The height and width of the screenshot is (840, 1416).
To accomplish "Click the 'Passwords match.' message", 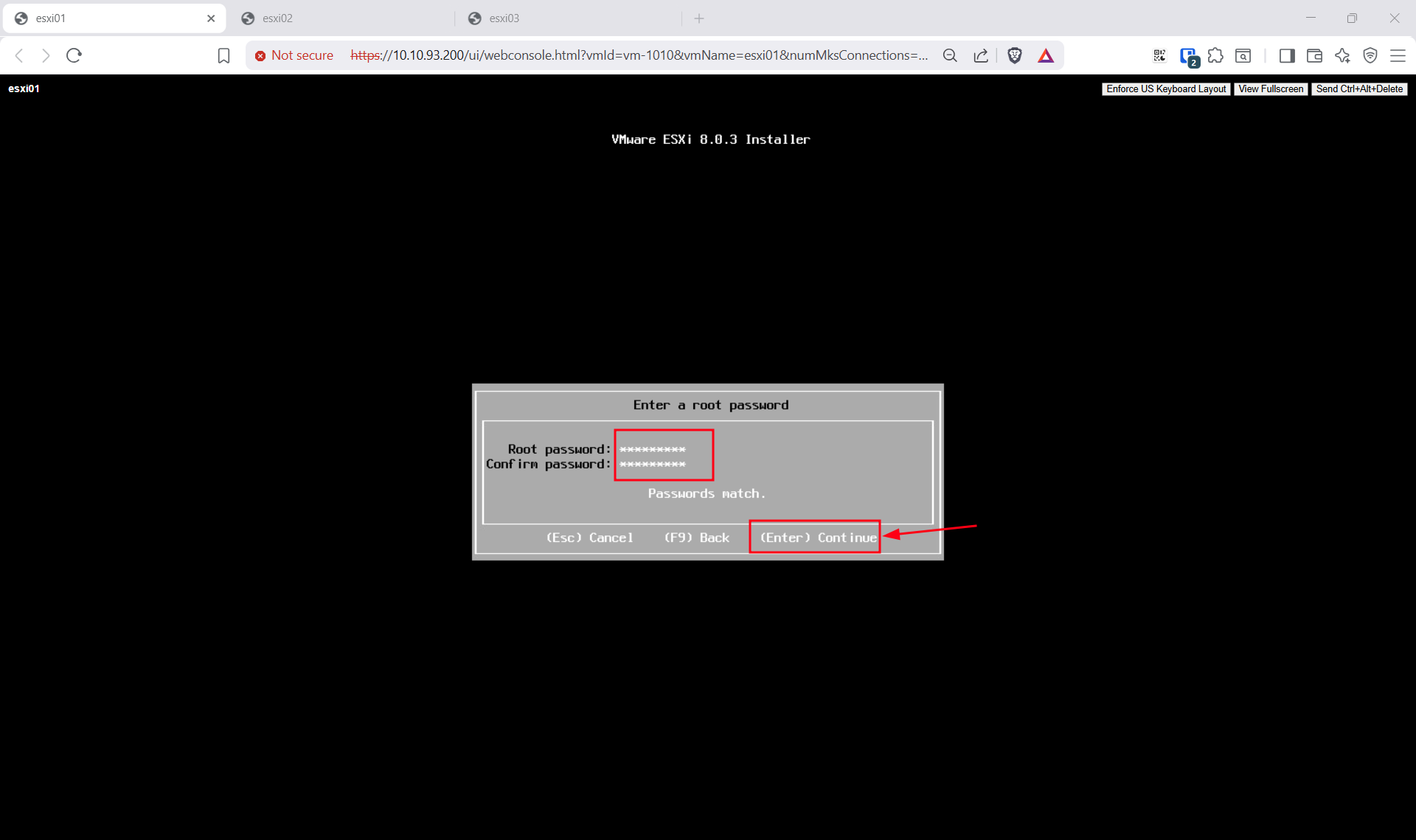I will click(x=707, y=493).
